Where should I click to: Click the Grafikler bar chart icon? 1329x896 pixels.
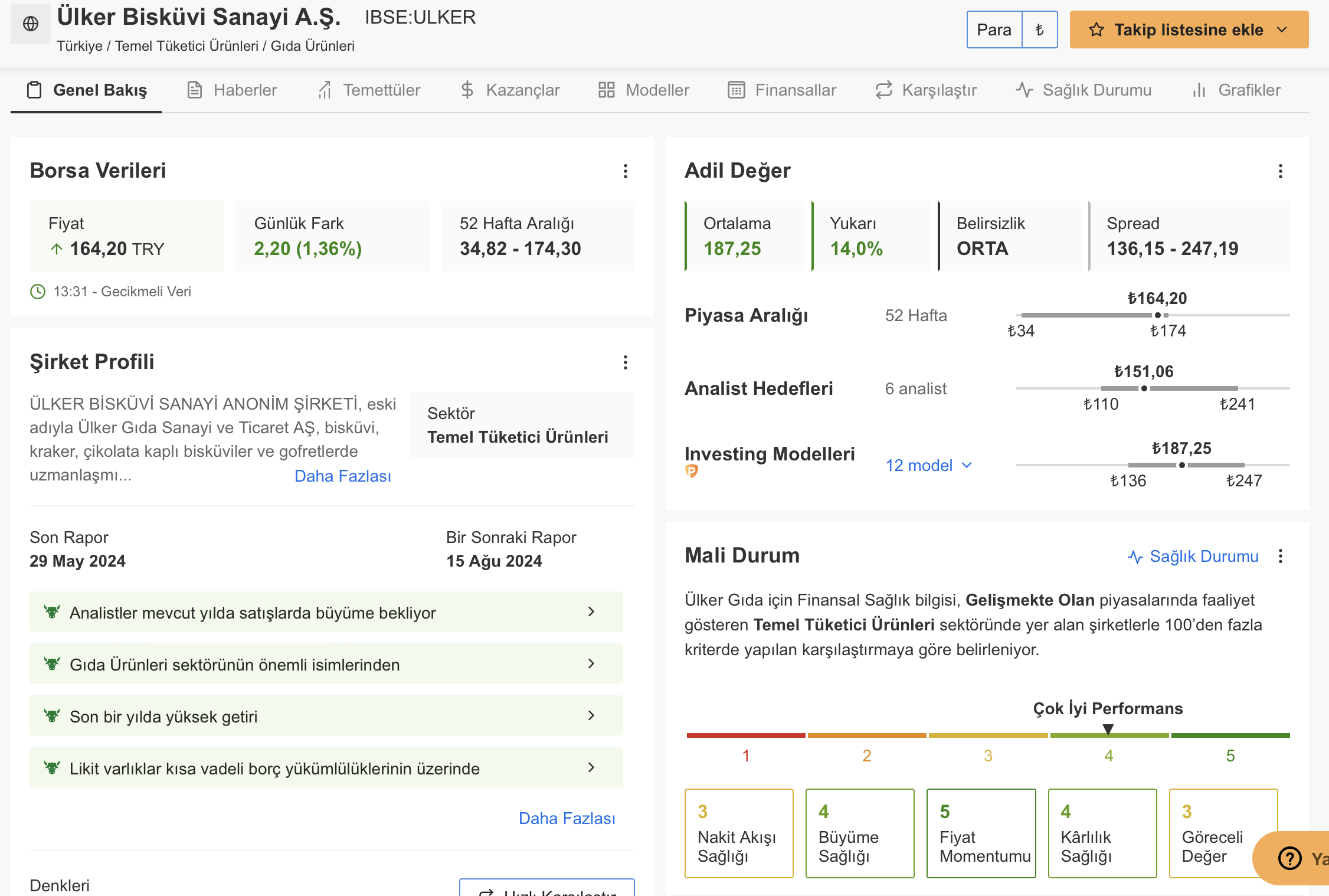click(x=1199, y=90)
